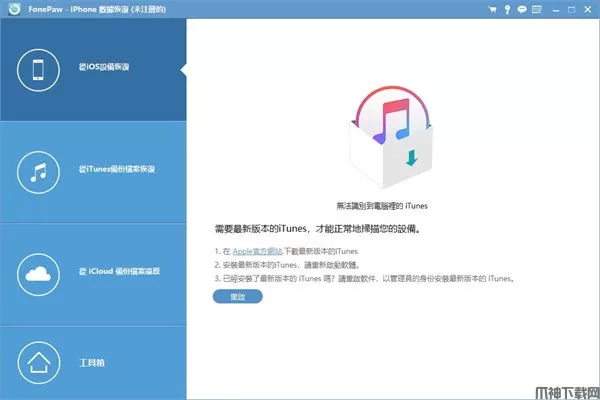Click the blue 重啟 button
The height and width of the screenshot is (400, 600).
(x=238, y=296)
